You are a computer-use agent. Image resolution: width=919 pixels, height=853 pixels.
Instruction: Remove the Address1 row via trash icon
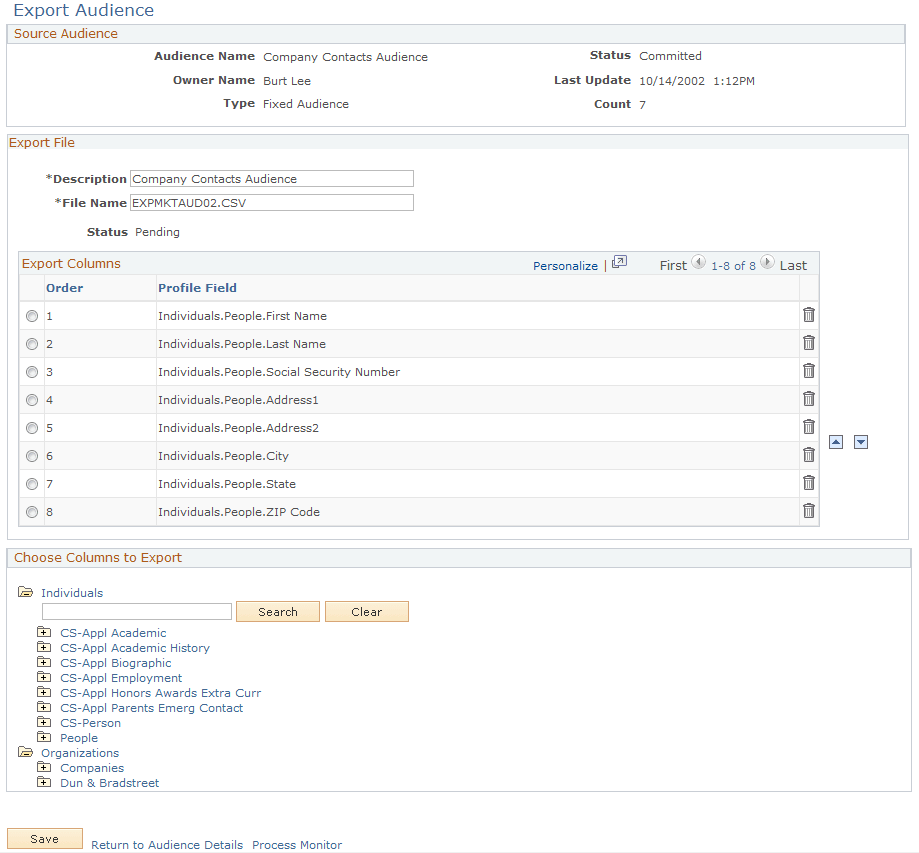click(809, 399)
